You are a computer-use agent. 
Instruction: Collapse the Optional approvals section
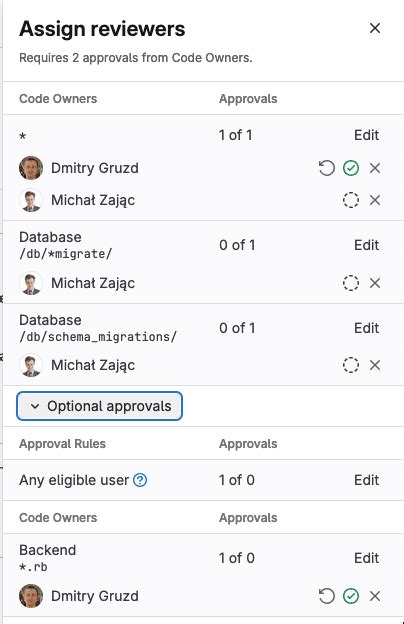click(100, 406)
